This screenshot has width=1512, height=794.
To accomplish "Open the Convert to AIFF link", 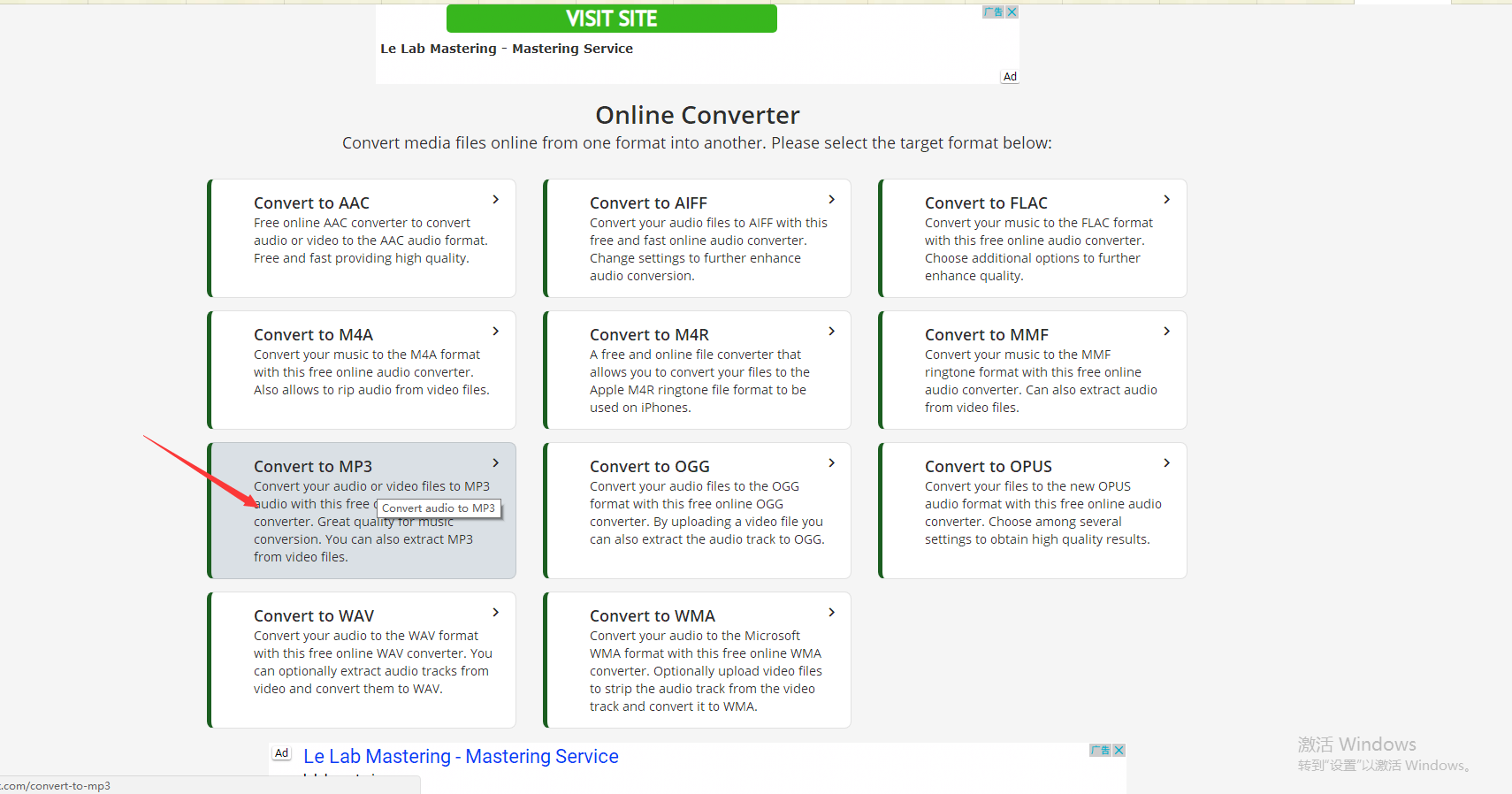I will pos(648,203).
